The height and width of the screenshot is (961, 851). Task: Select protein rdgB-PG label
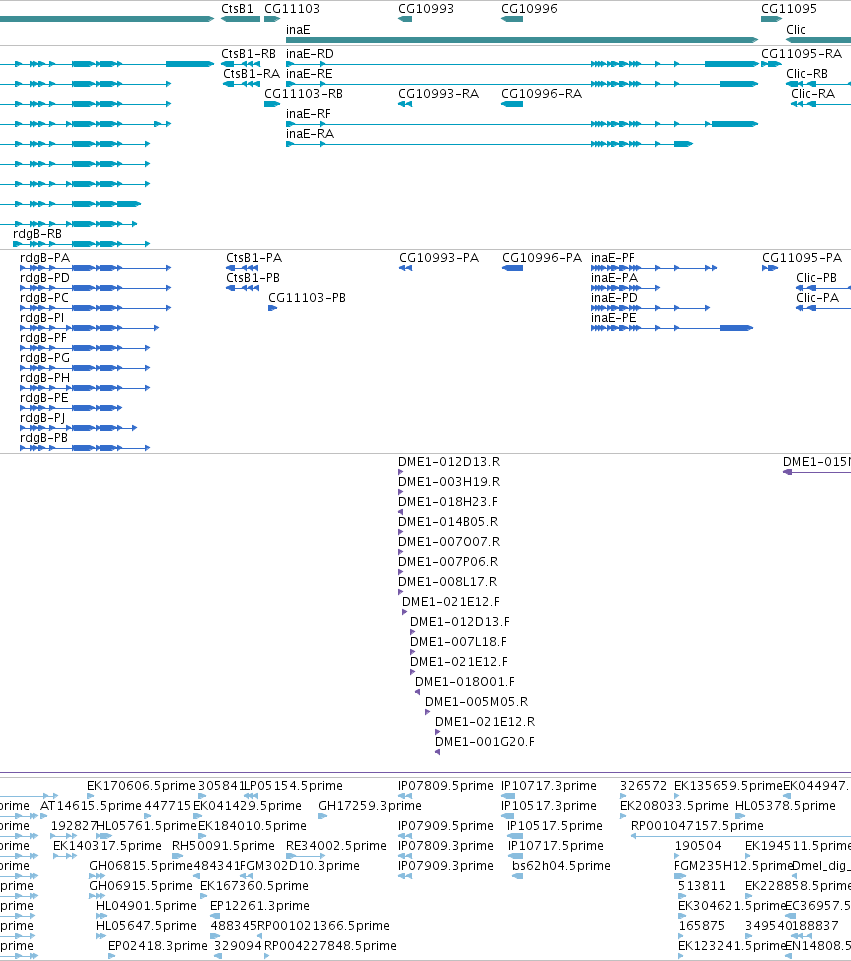(45, 358)
